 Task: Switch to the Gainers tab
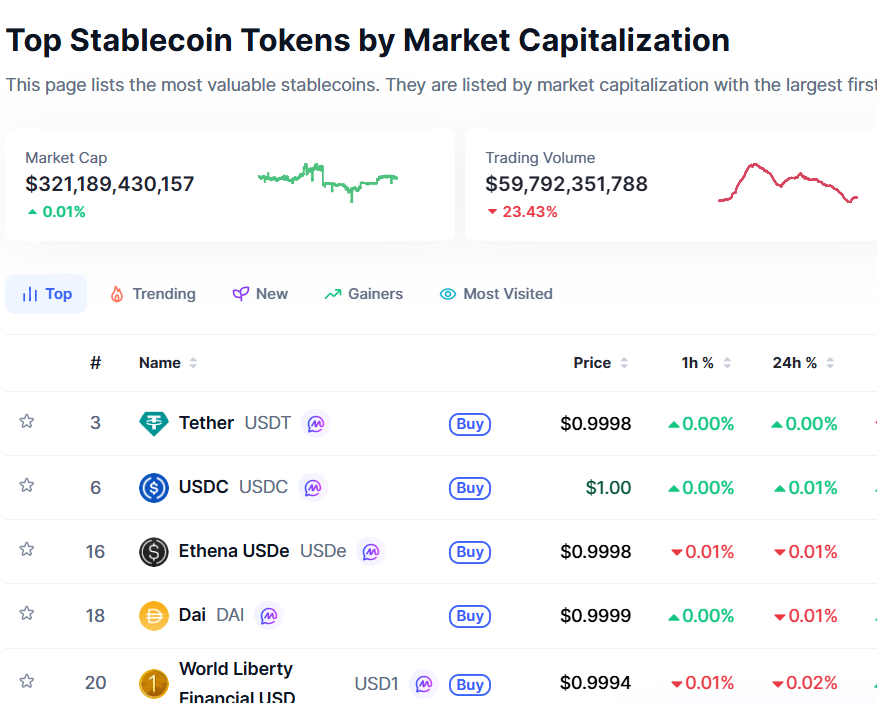point(364,294)
